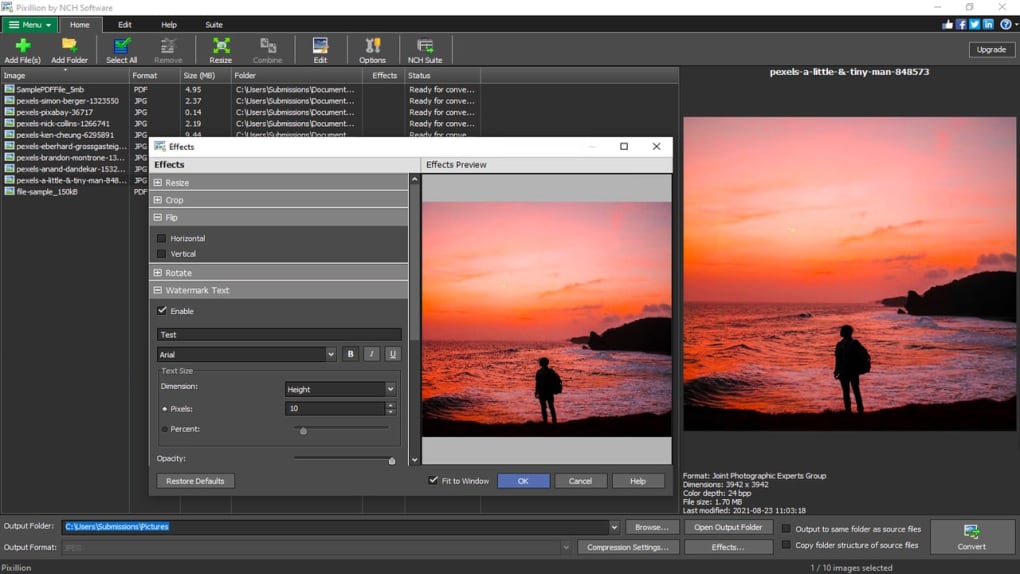This screenshot has width=1020, height=574.
Task: Uncheck the watermark Enable checkbox
Action: tap(162, 311)
